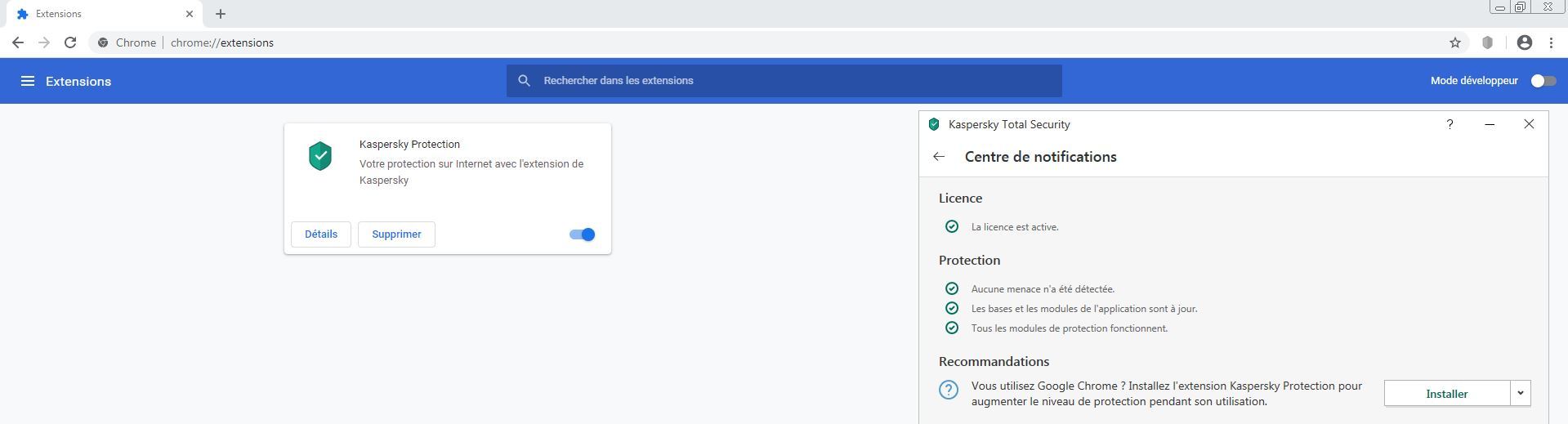Click Chrome's forward navigation arrow
The width and height of the screenshot is (1568, 424).
tap(44, 42)
